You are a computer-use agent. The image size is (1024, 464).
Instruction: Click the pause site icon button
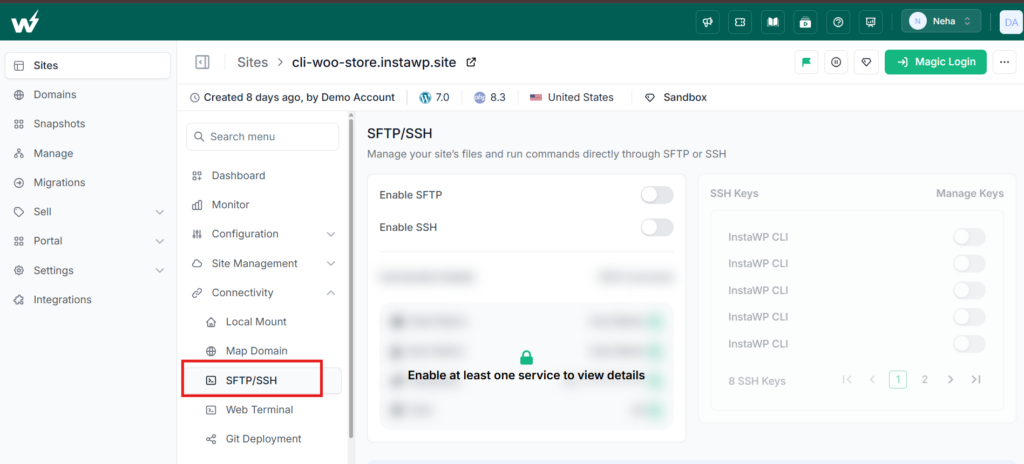836,62
